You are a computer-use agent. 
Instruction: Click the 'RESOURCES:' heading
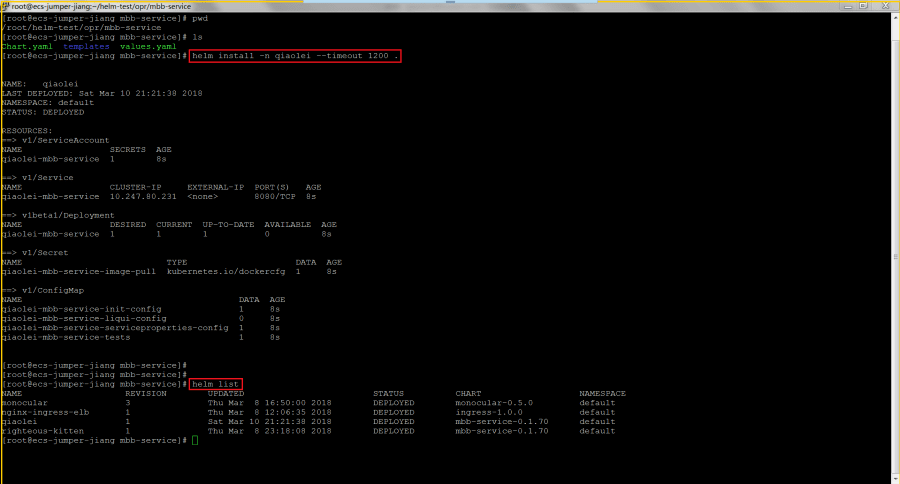pos(27,131)
